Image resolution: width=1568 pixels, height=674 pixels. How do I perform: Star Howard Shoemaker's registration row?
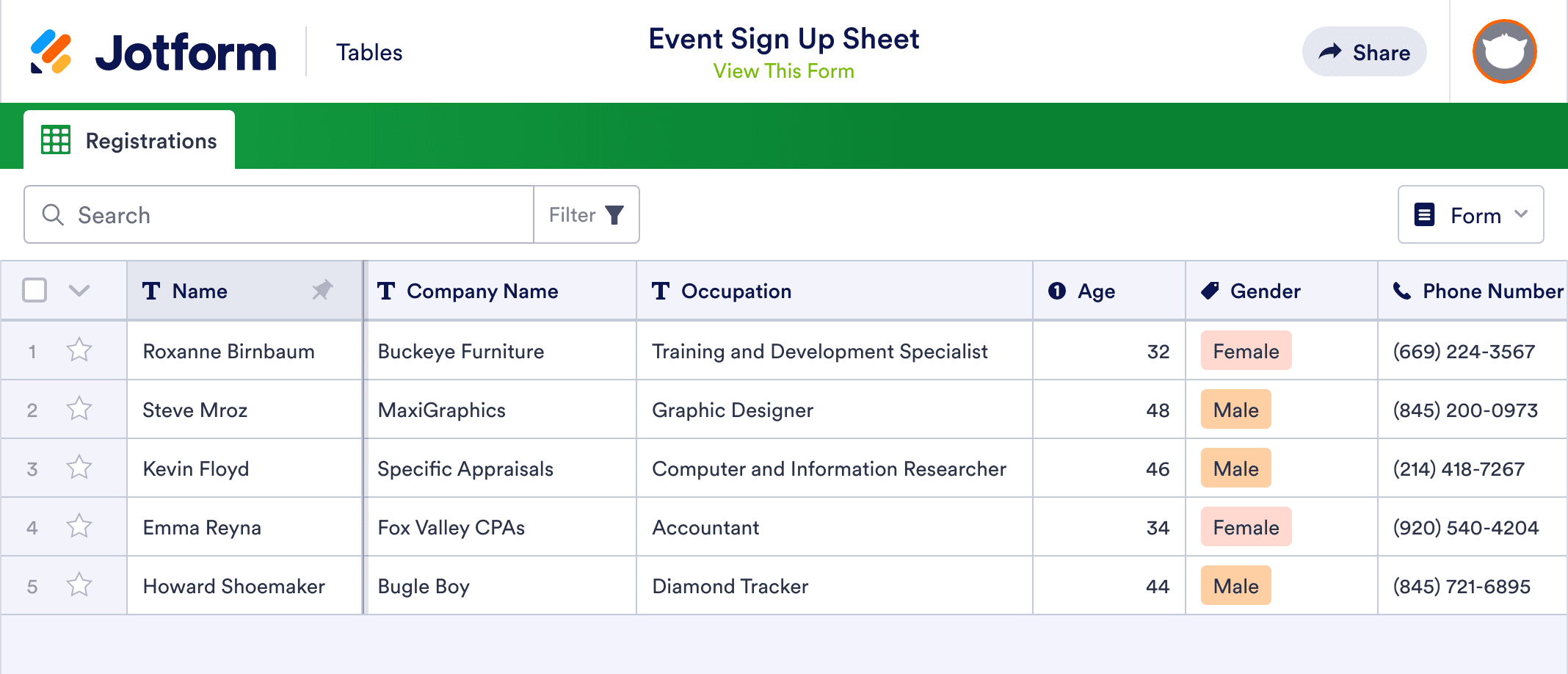pos(78,585)
